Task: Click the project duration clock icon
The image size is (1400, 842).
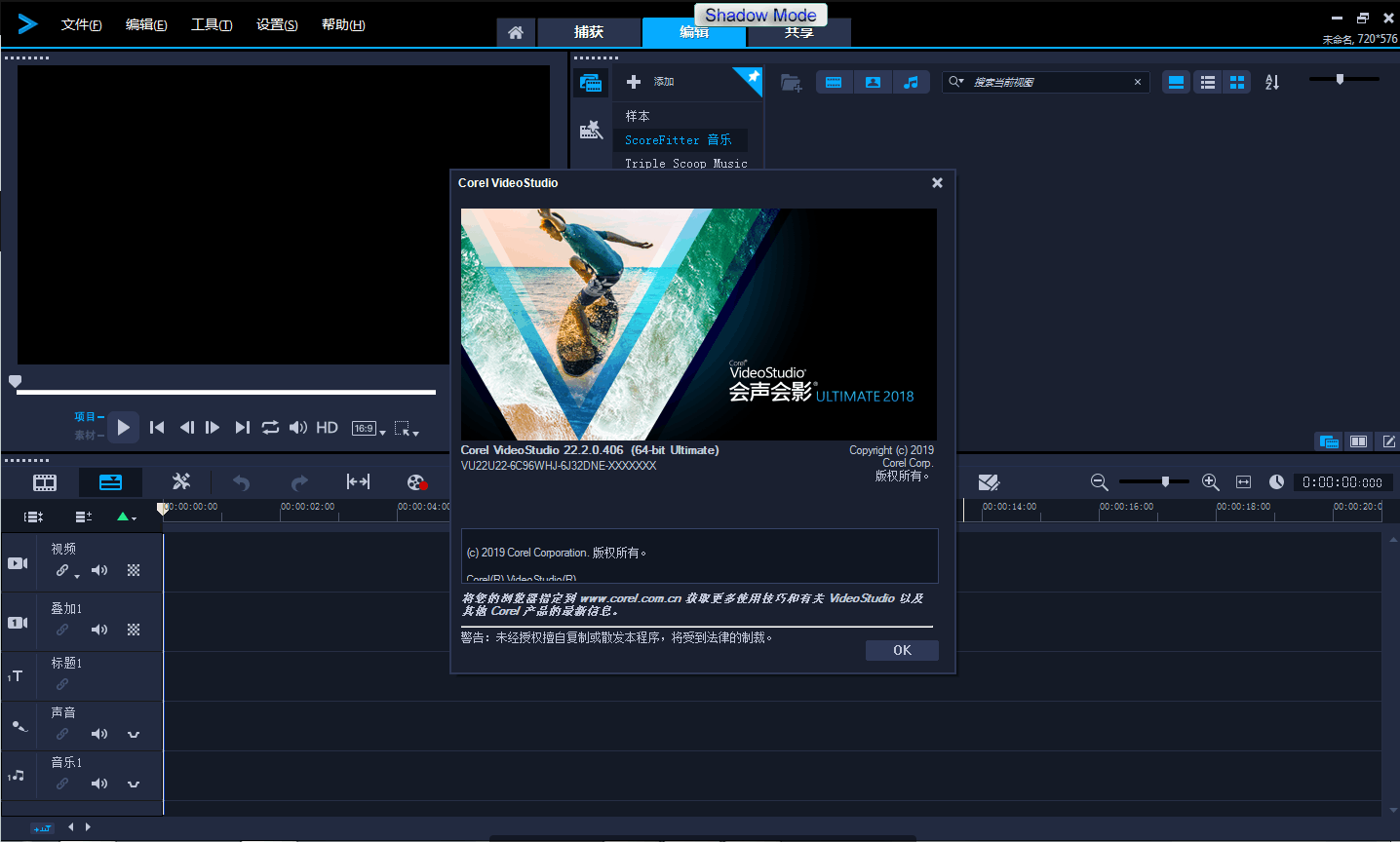Action: (1276, 482)
